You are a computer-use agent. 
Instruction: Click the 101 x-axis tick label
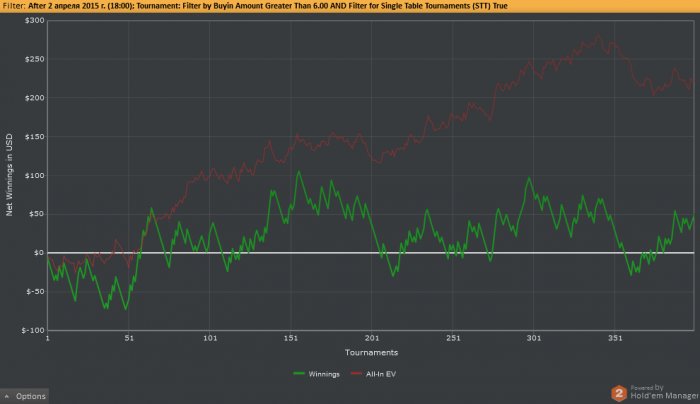[210, 338]
